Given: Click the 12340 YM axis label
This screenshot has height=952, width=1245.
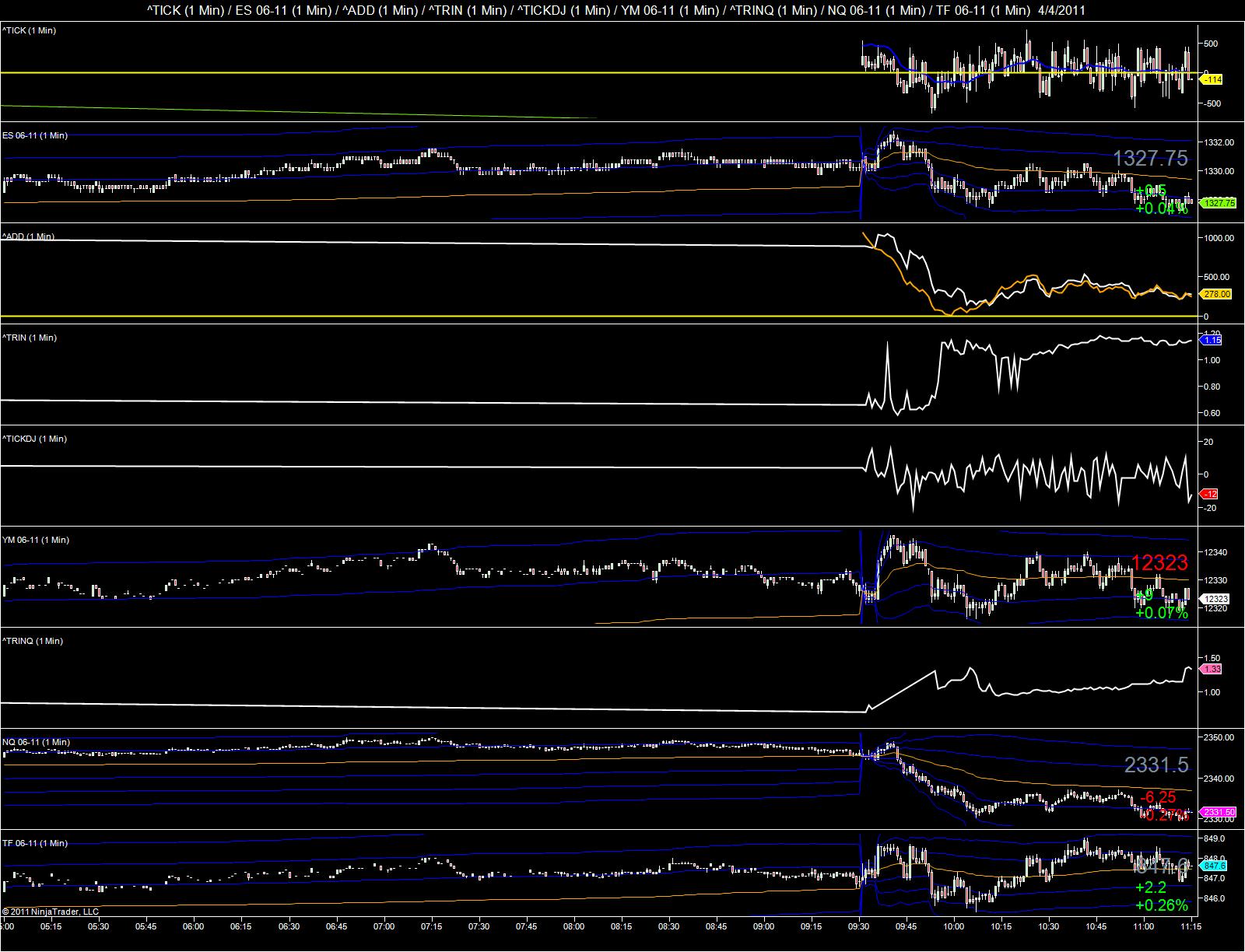Looking at the screenshot, I should (x=1217, y=552).
